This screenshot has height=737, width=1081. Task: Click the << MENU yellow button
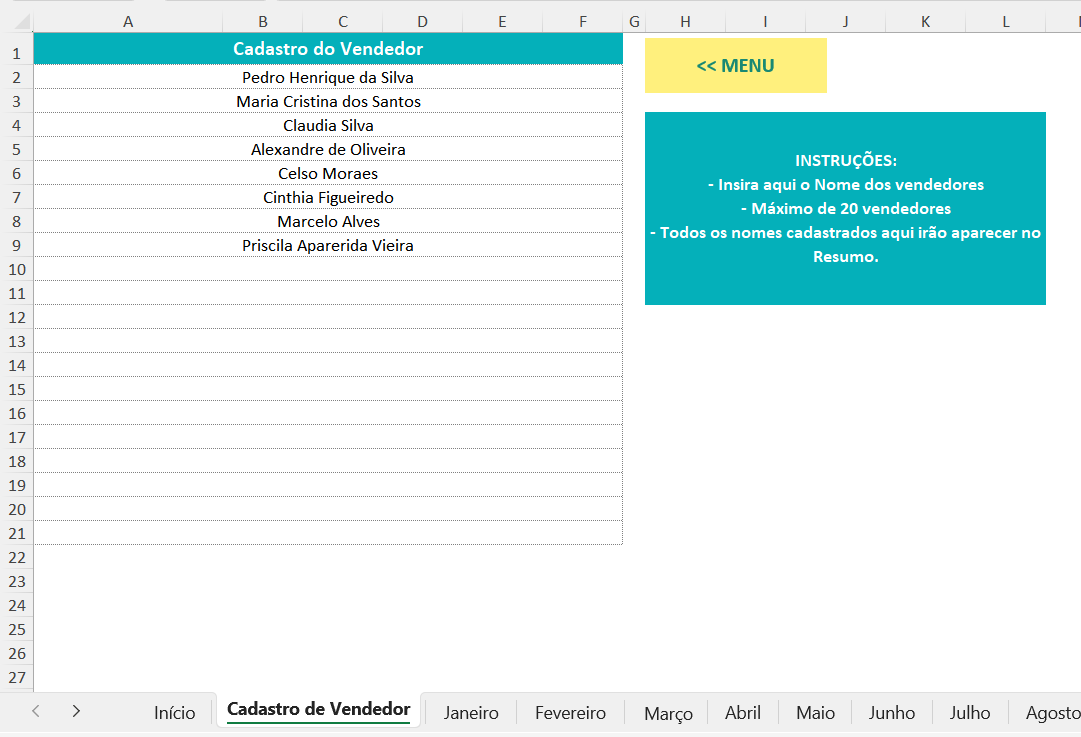tap(735, 66)
